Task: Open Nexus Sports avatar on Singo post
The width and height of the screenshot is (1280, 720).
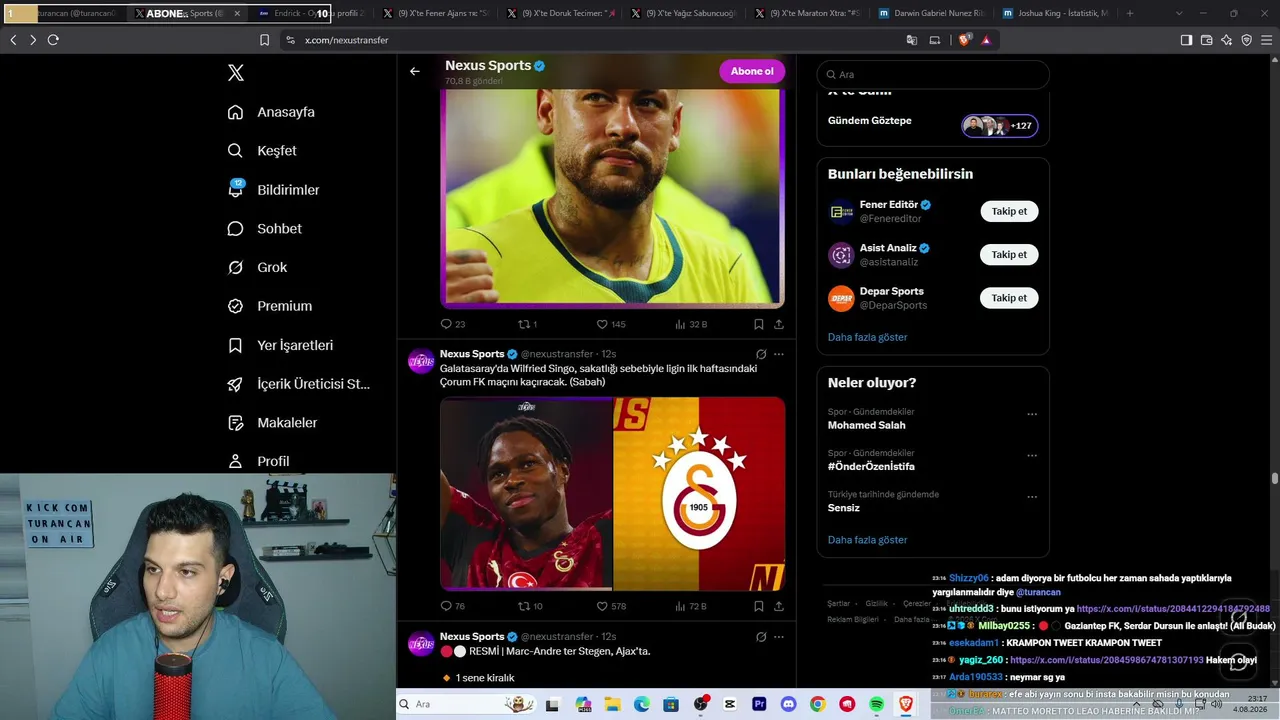Action: click(x=421, y=361)
